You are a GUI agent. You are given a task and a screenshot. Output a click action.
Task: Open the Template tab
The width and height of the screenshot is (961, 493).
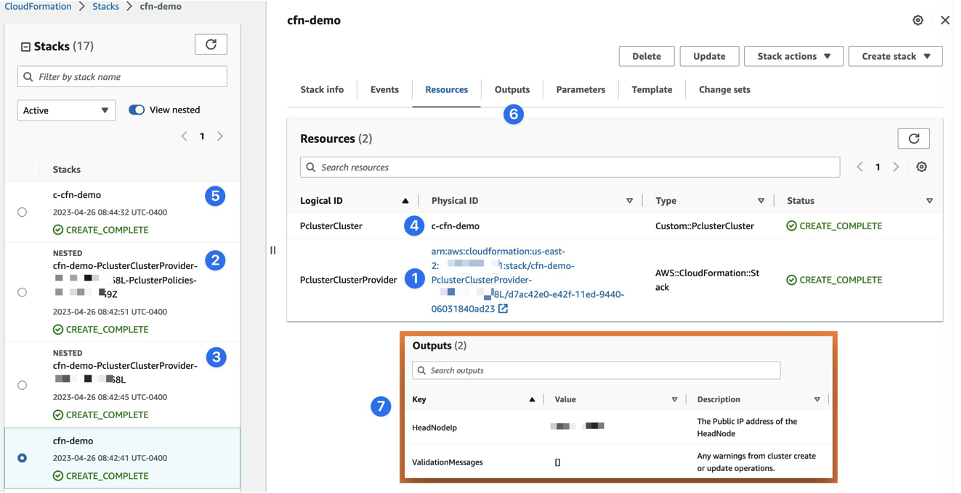click(652, 90)
